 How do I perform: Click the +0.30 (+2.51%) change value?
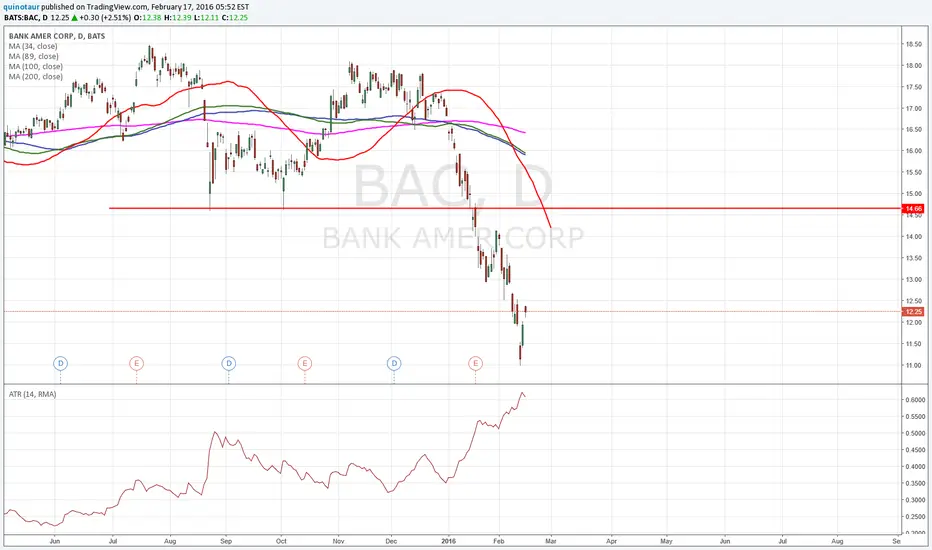[105, 18]
